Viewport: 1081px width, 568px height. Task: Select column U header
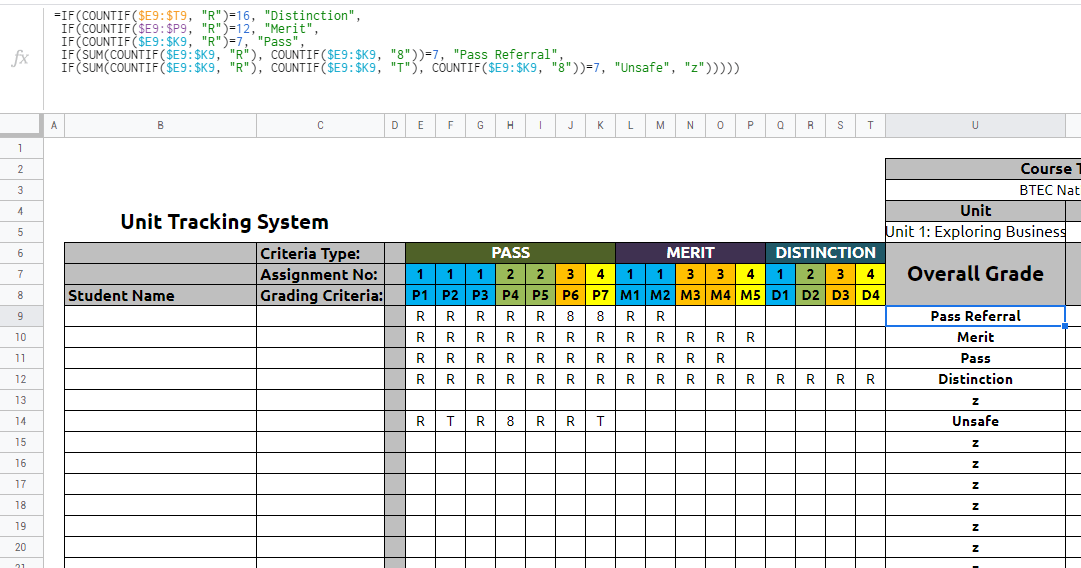tap(975, 125)
